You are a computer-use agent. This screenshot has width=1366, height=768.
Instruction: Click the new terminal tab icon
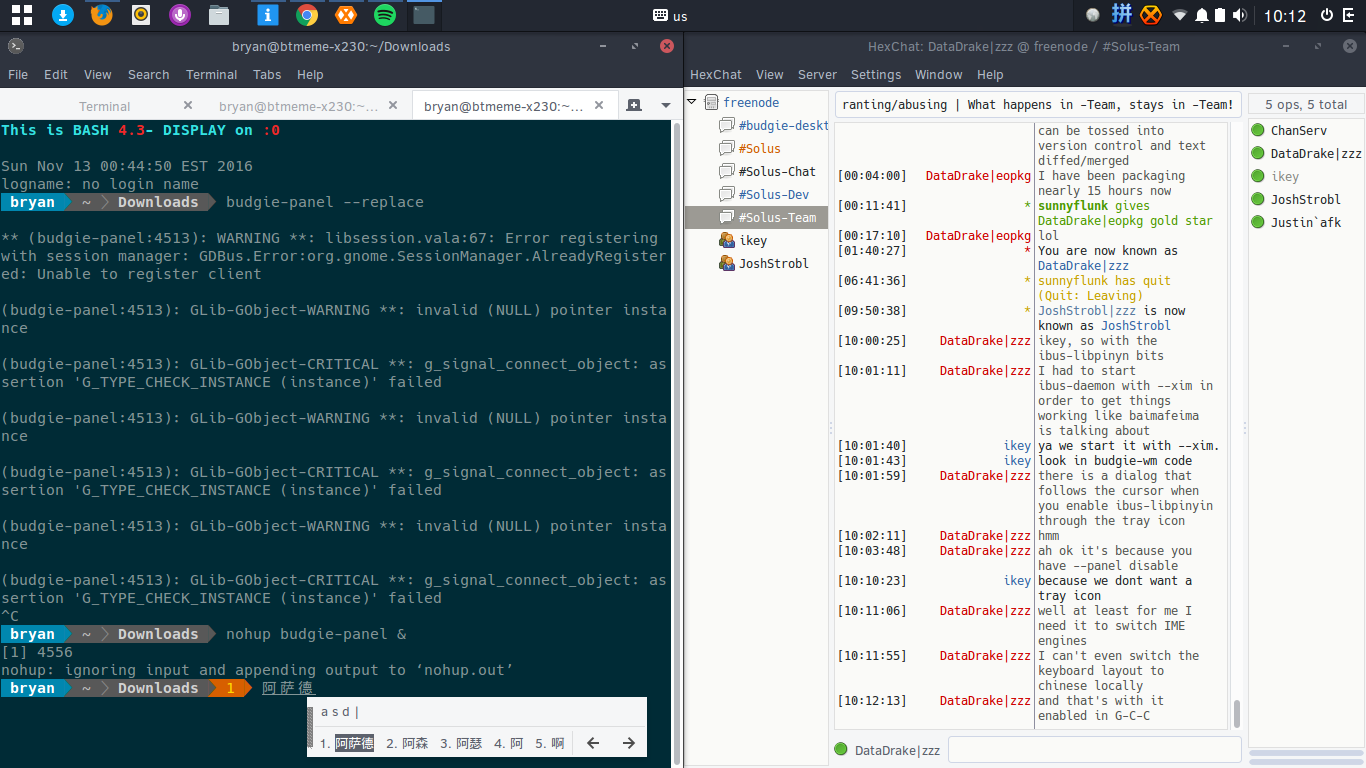pyautogui.click(x=633, y=105)
